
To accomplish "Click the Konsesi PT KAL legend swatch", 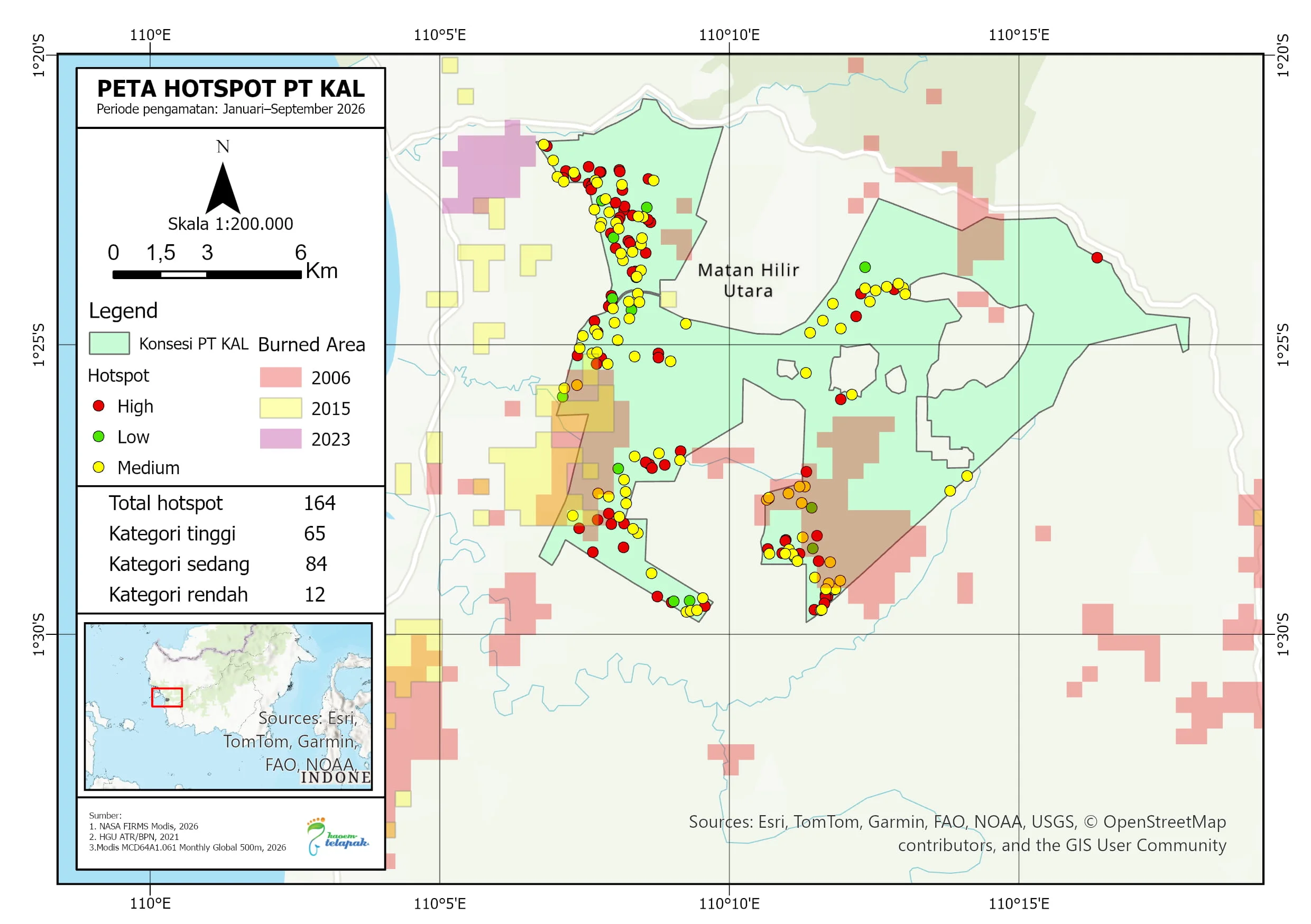I will click(x=109, y=344).
